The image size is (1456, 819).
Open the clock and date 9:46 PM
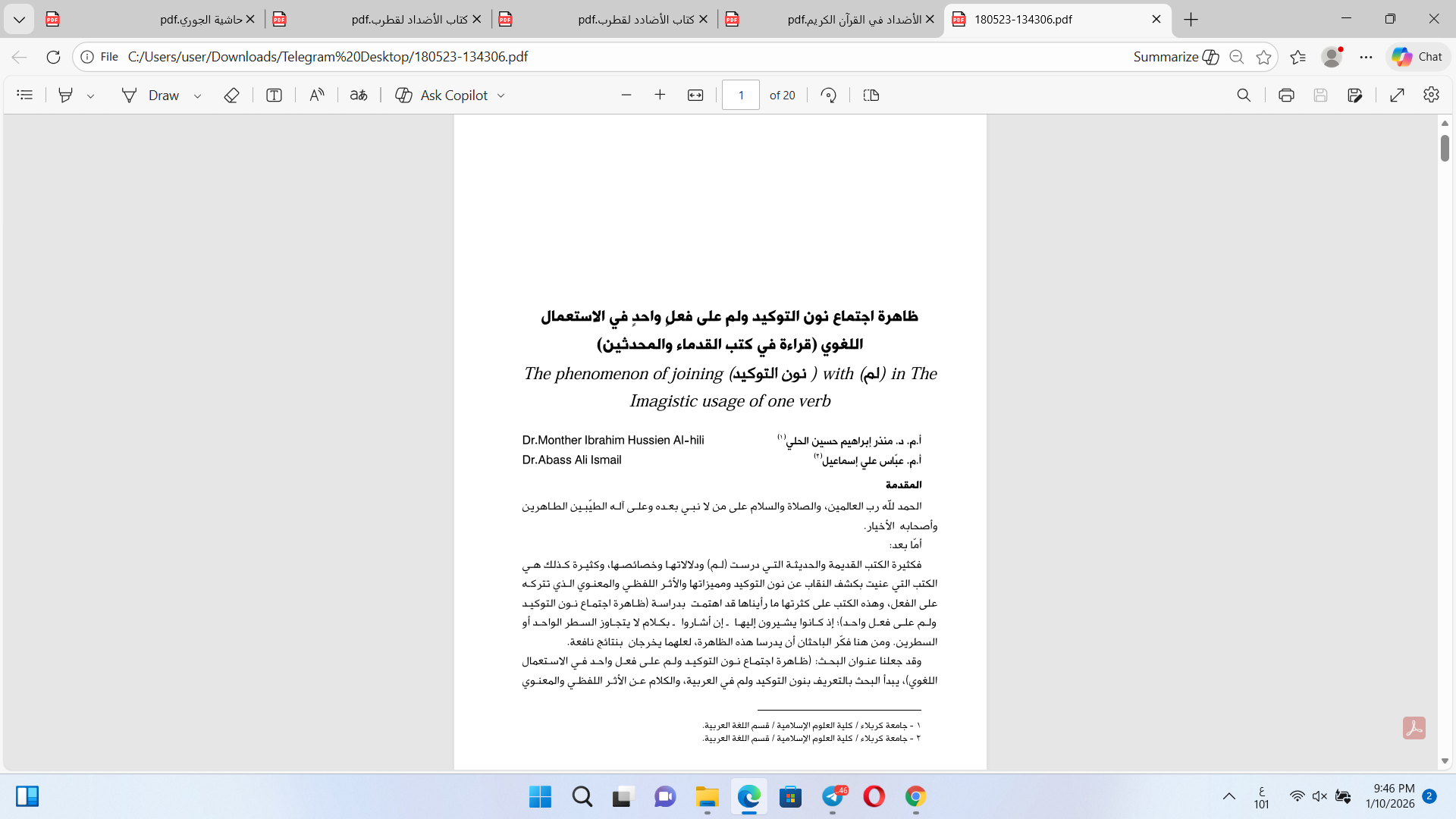(1390, 796)
